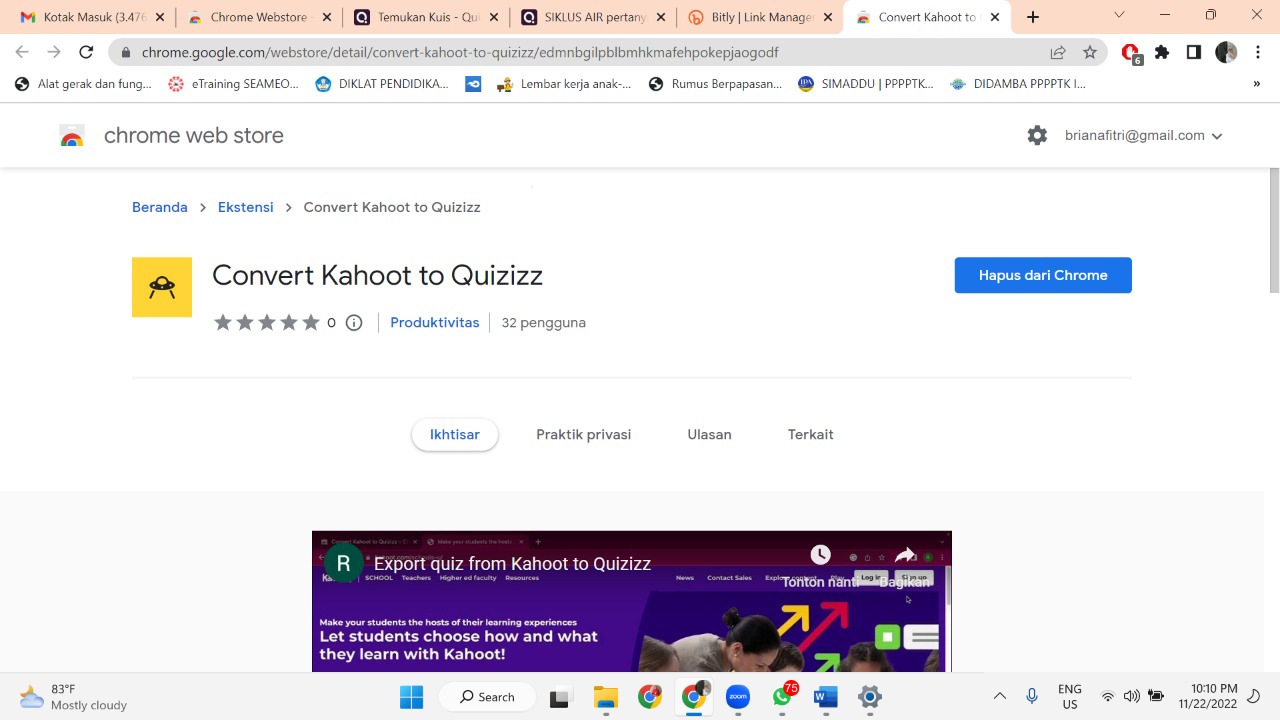This screenshot has height=720, width=1280.
Task: Select the Terkait tab
Action: click(x=810, y=434)
